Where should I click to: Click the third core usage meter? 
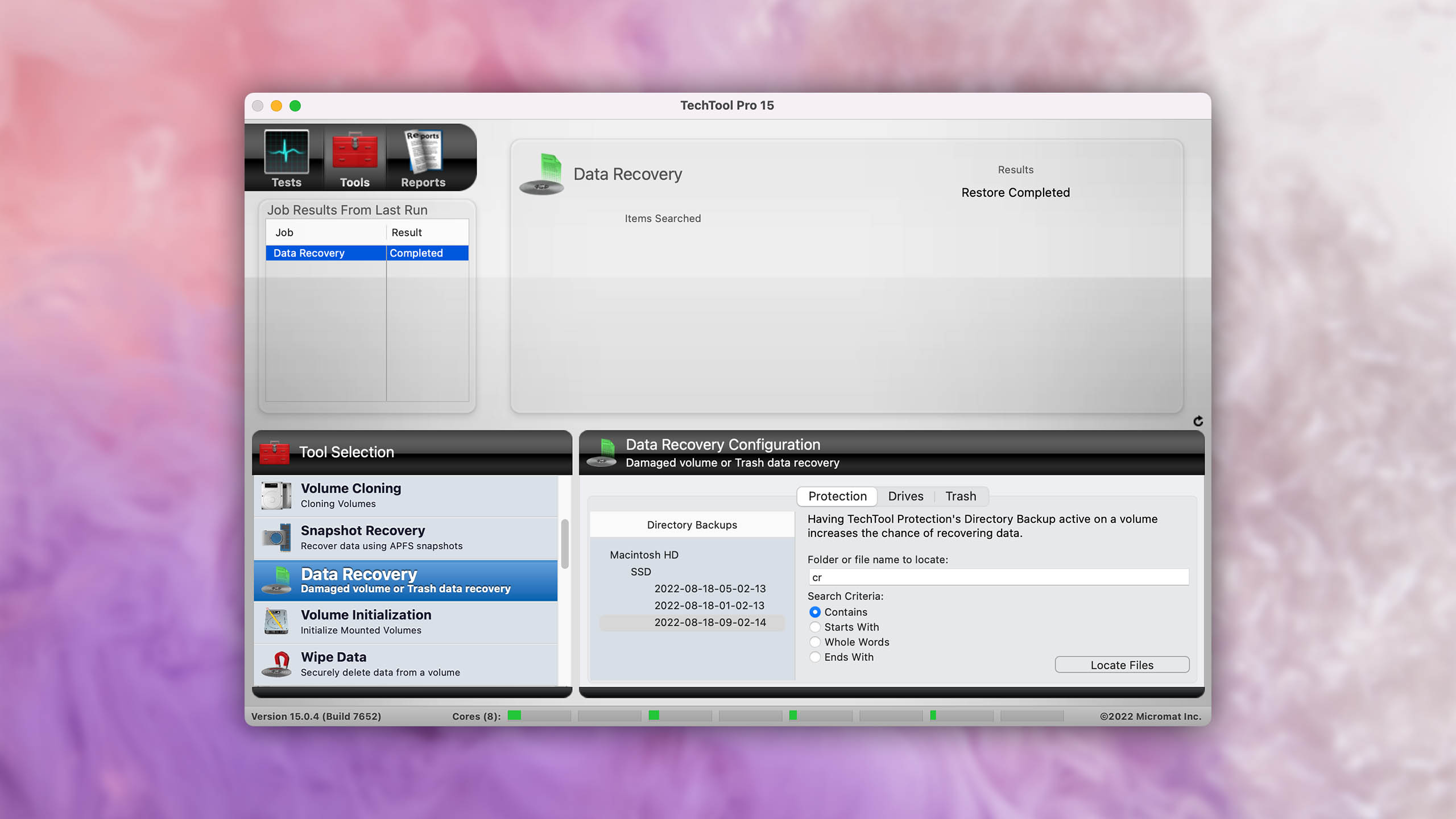coord(680,715)
